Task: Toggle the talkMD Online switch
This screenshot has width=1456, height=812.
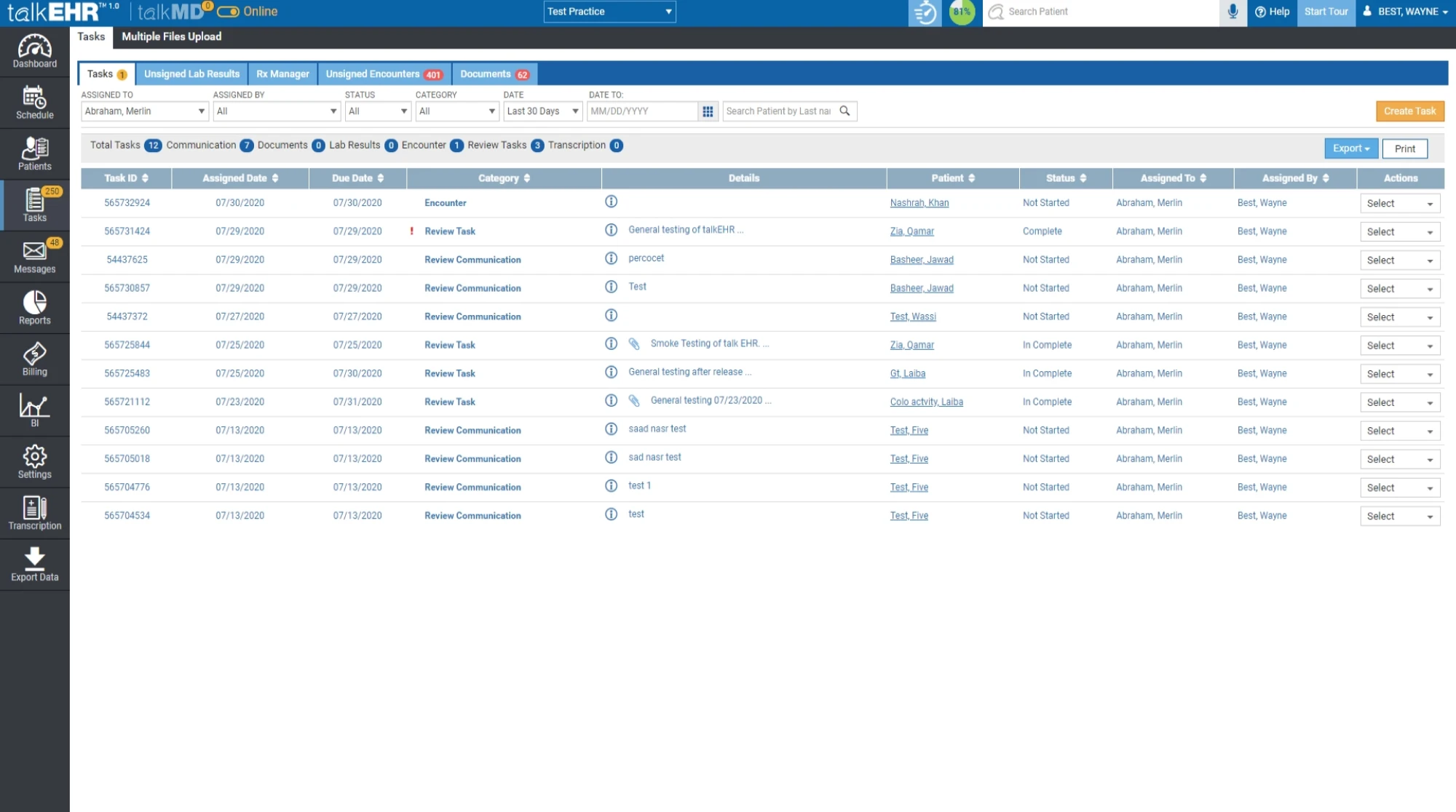Action: pyautogui.click(x=228, y=12)
